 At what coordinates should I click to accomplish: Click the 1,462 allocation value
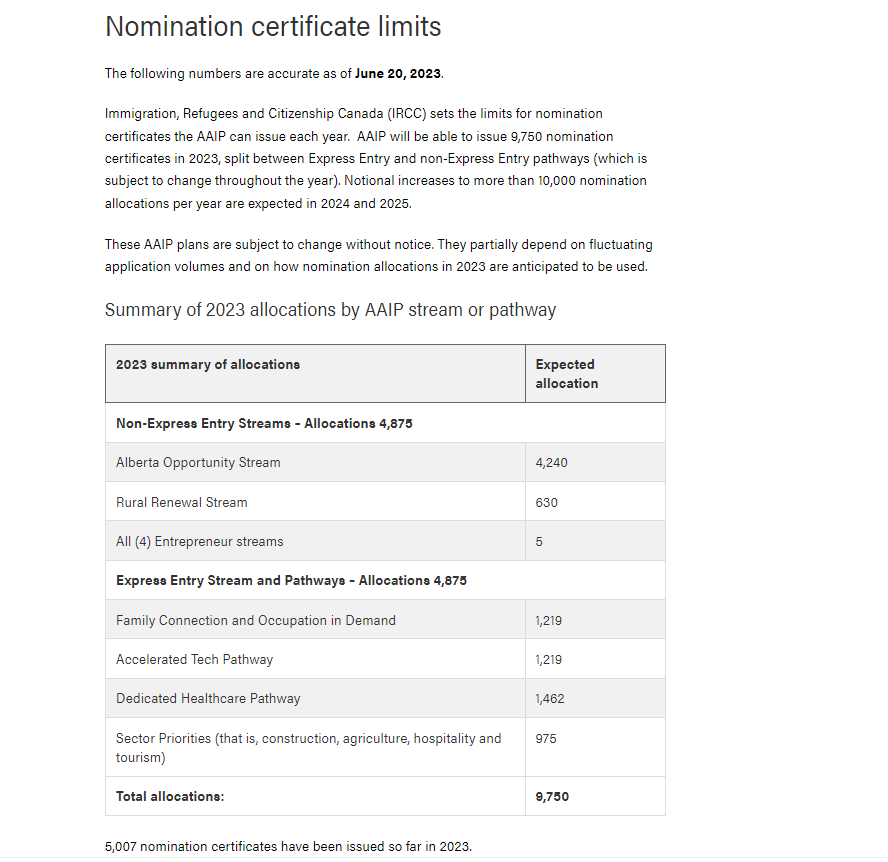coord(550,698)
